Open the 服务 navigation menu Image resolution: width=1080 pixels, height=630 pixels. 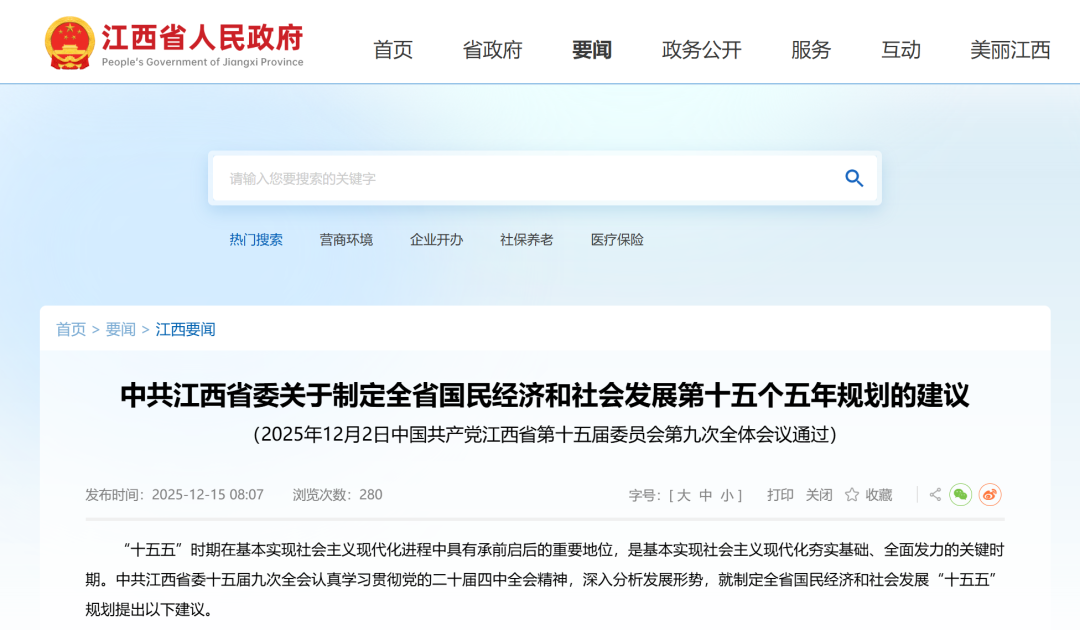(x=811, y=50)
